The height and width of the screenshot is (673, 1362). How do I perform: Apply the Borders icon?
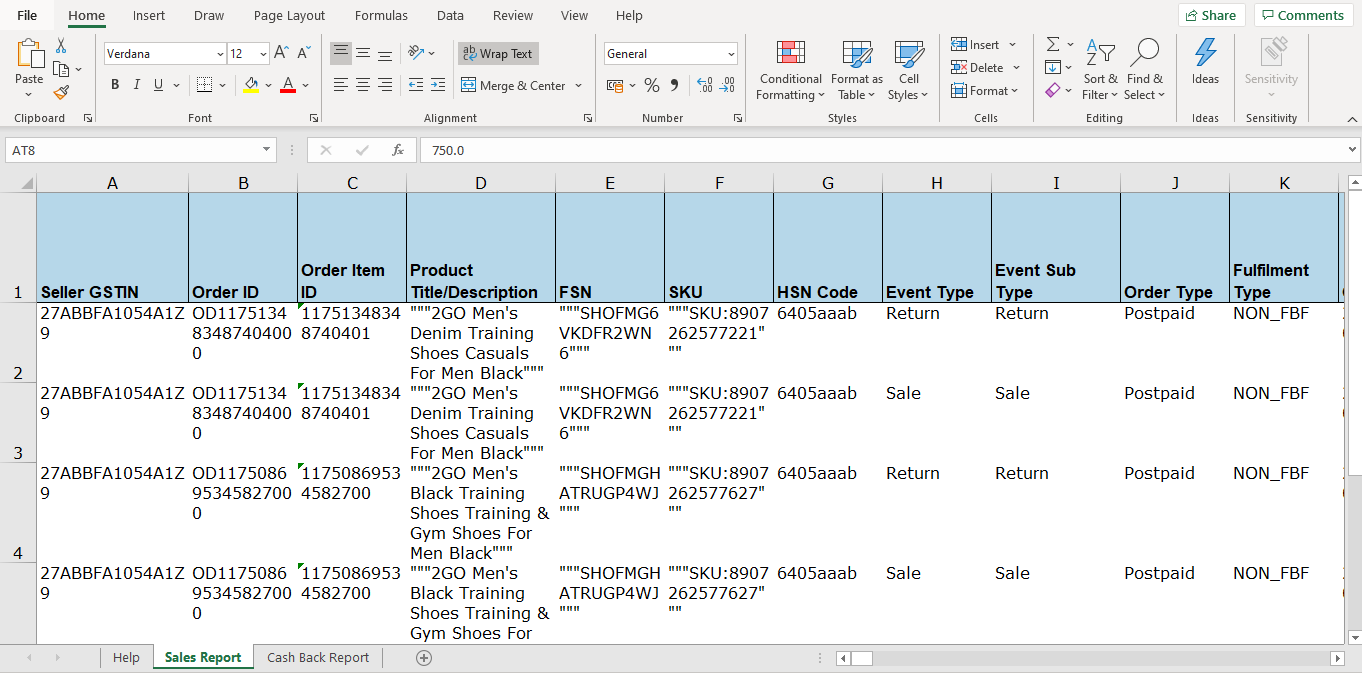tap(205, 85)
